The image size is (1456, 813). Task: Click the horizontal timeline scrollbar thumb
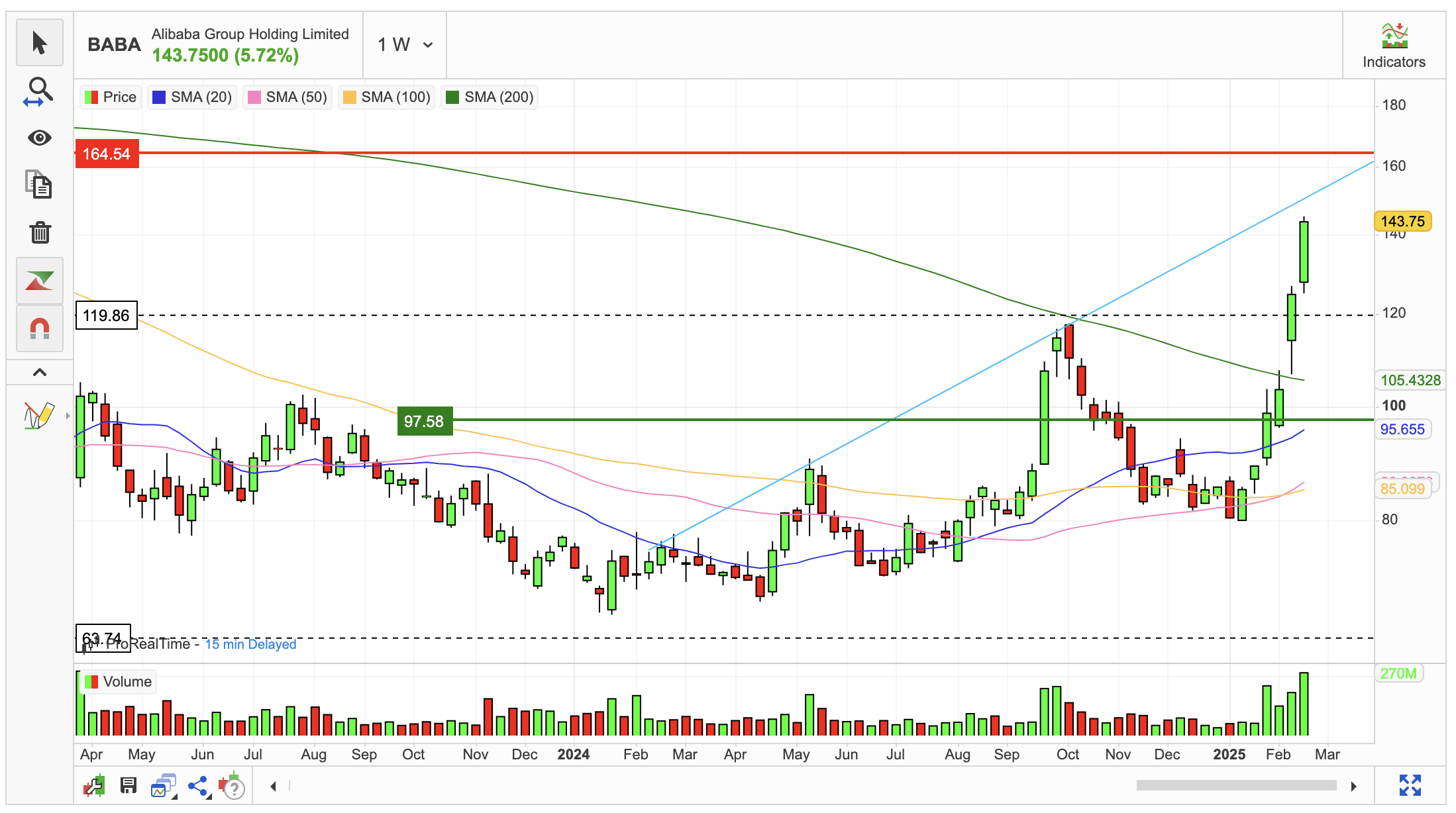point(1236,785)
